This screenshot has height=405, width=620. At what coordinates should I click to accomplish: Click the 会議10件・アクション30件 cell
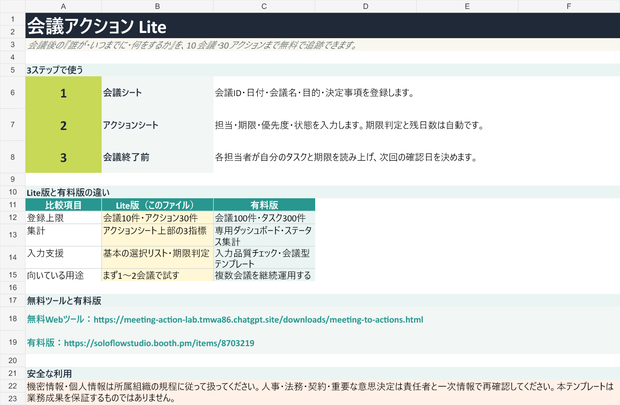[x=157, y=218]
